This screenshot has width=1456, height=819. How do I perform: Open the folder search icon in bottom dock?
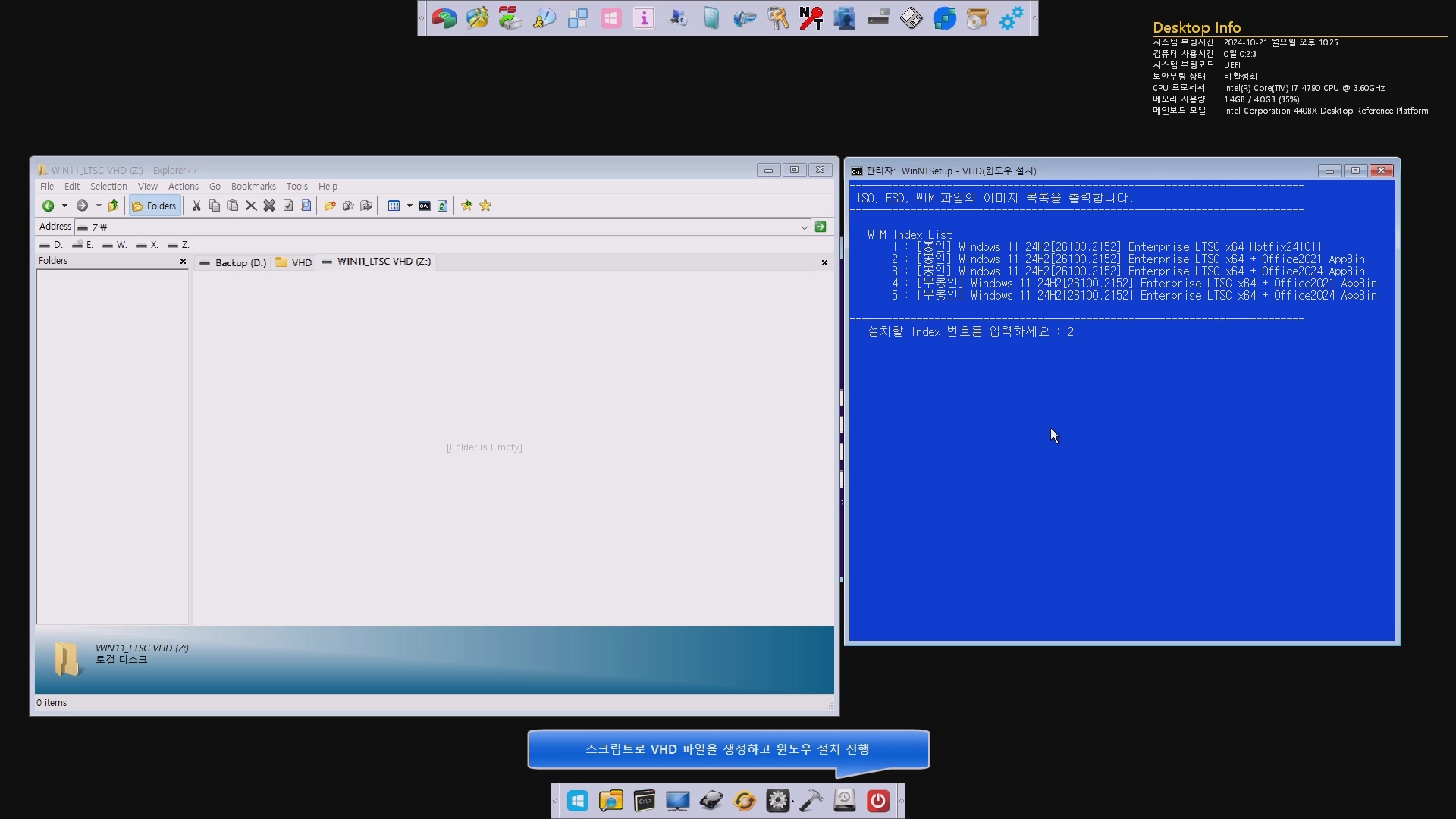pos(610,801)
